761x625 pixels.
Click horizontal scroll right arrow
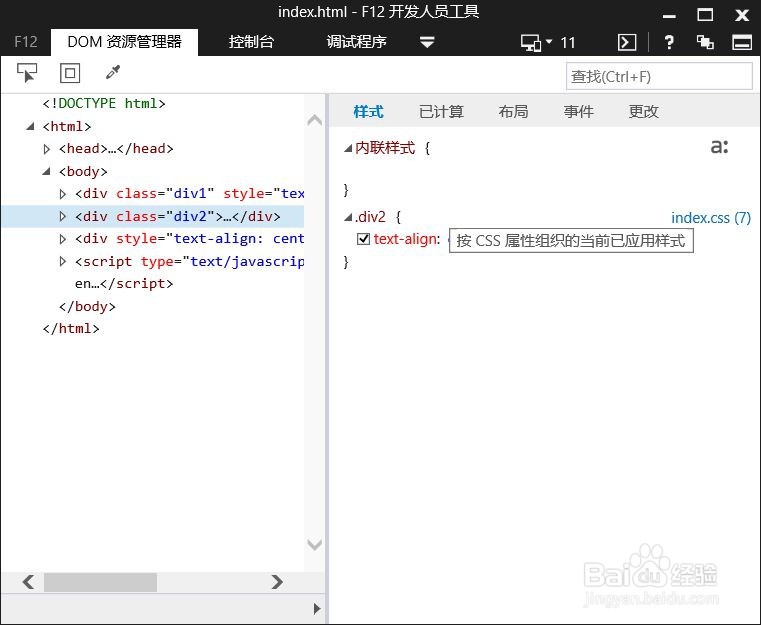point(277,582)
